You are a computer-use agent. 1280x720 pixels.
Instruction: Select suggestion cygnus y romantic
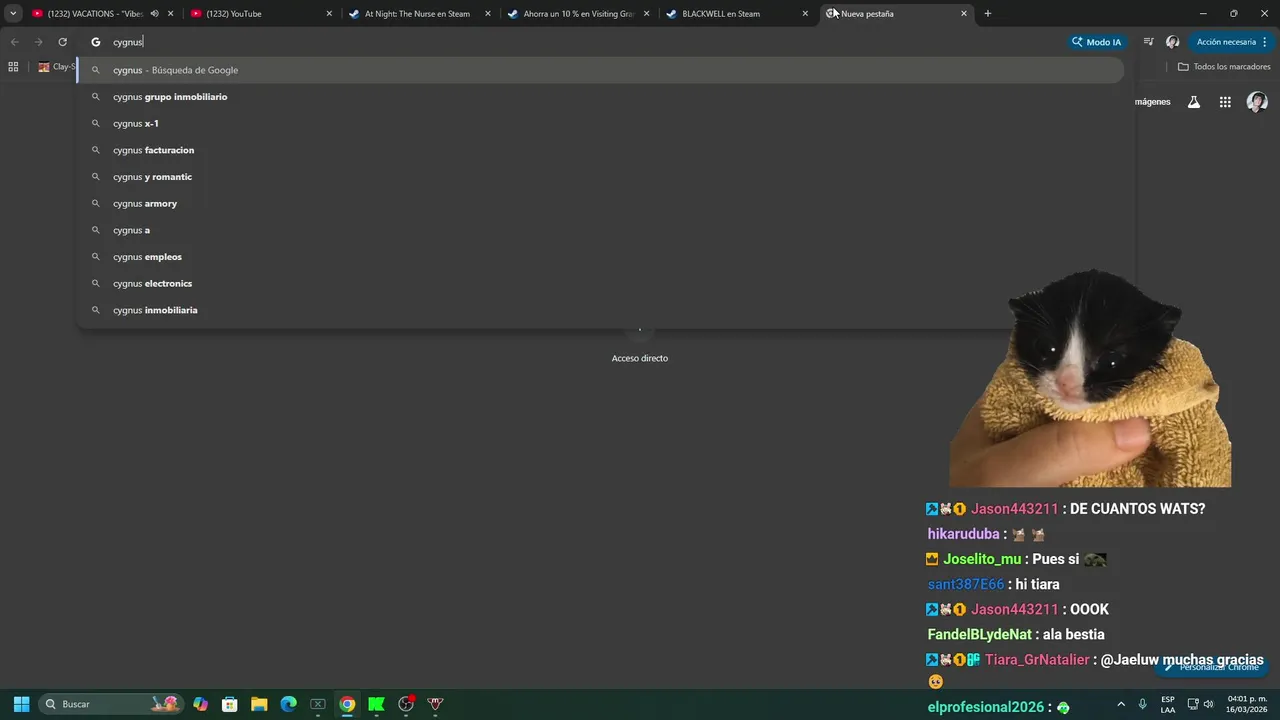[600, 177]
